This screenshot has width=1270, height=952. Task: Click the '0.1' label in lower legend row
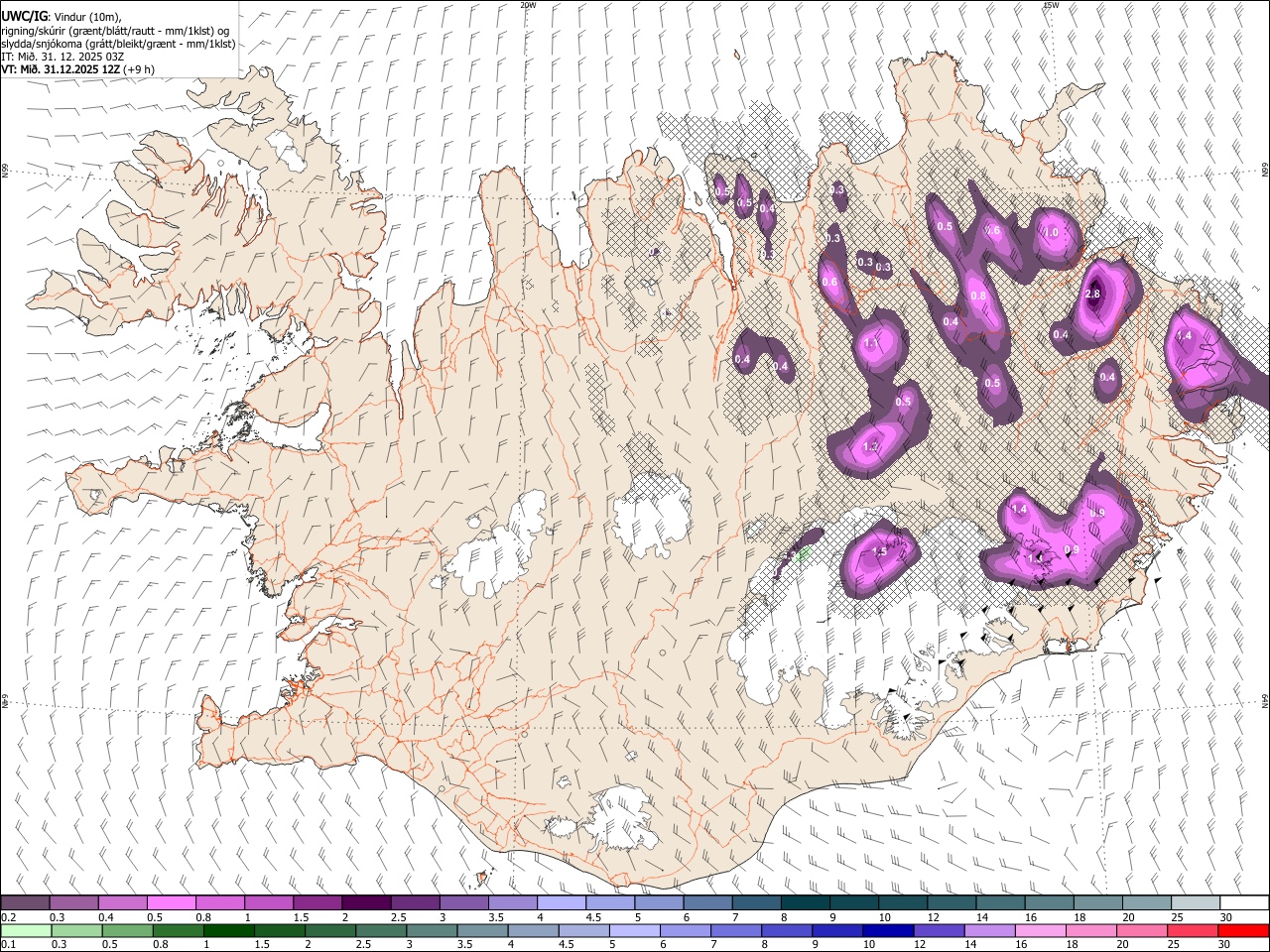[9, 944]
